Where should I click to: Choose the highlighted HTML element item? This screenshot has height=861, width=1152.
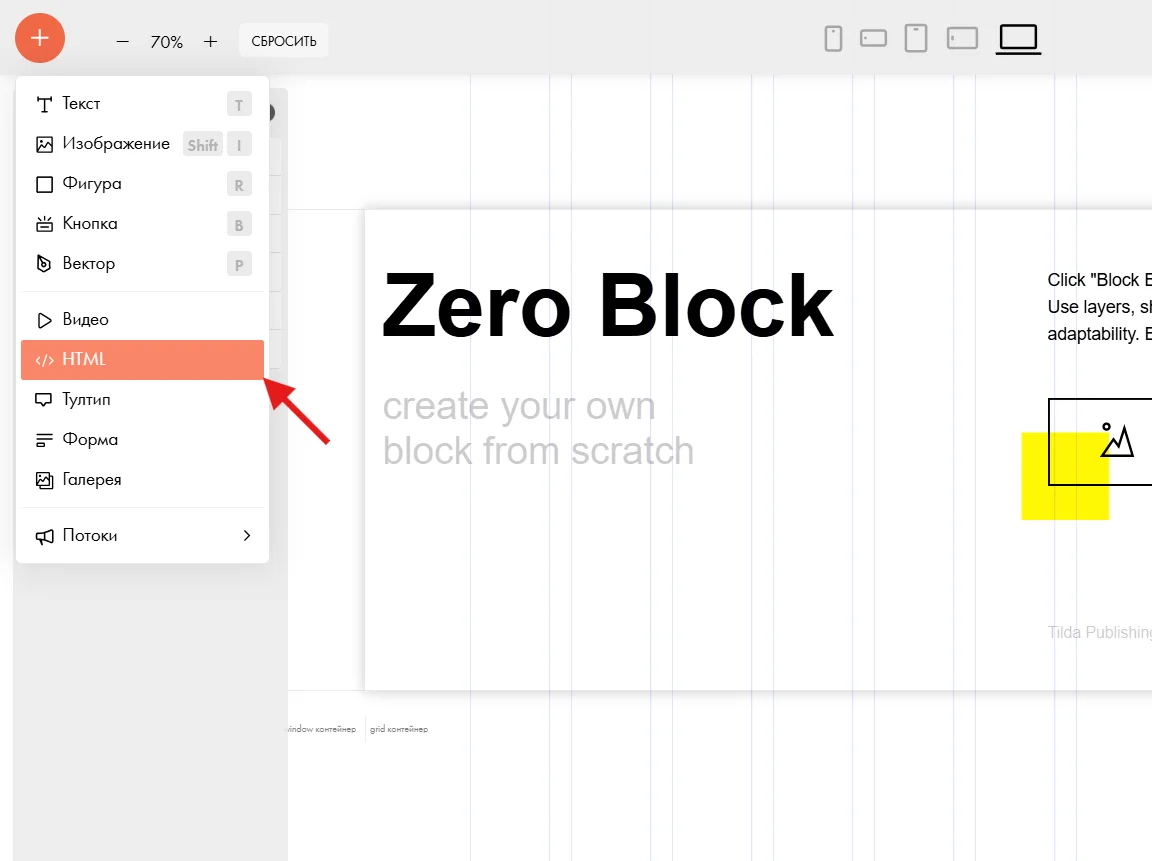(x=143, y=360)
